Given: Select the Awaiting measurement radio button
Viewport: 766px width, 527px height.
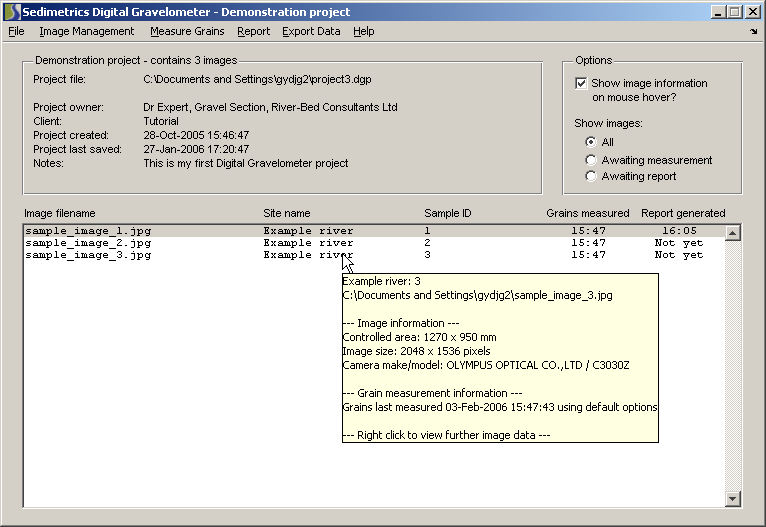Looking at the screenshot, I should pos(591,160).
